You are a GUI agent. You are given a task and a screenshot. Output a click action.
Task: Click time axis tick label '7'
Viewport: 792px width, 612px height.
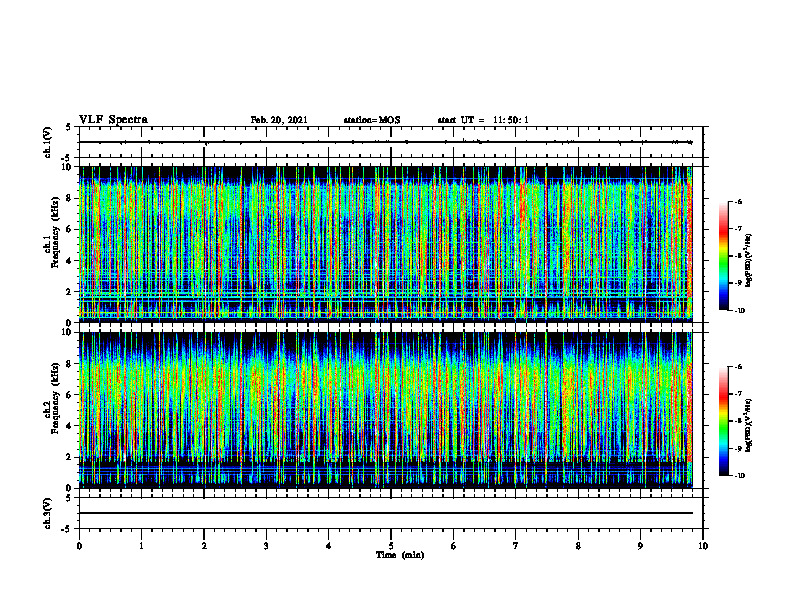[516, 546]
